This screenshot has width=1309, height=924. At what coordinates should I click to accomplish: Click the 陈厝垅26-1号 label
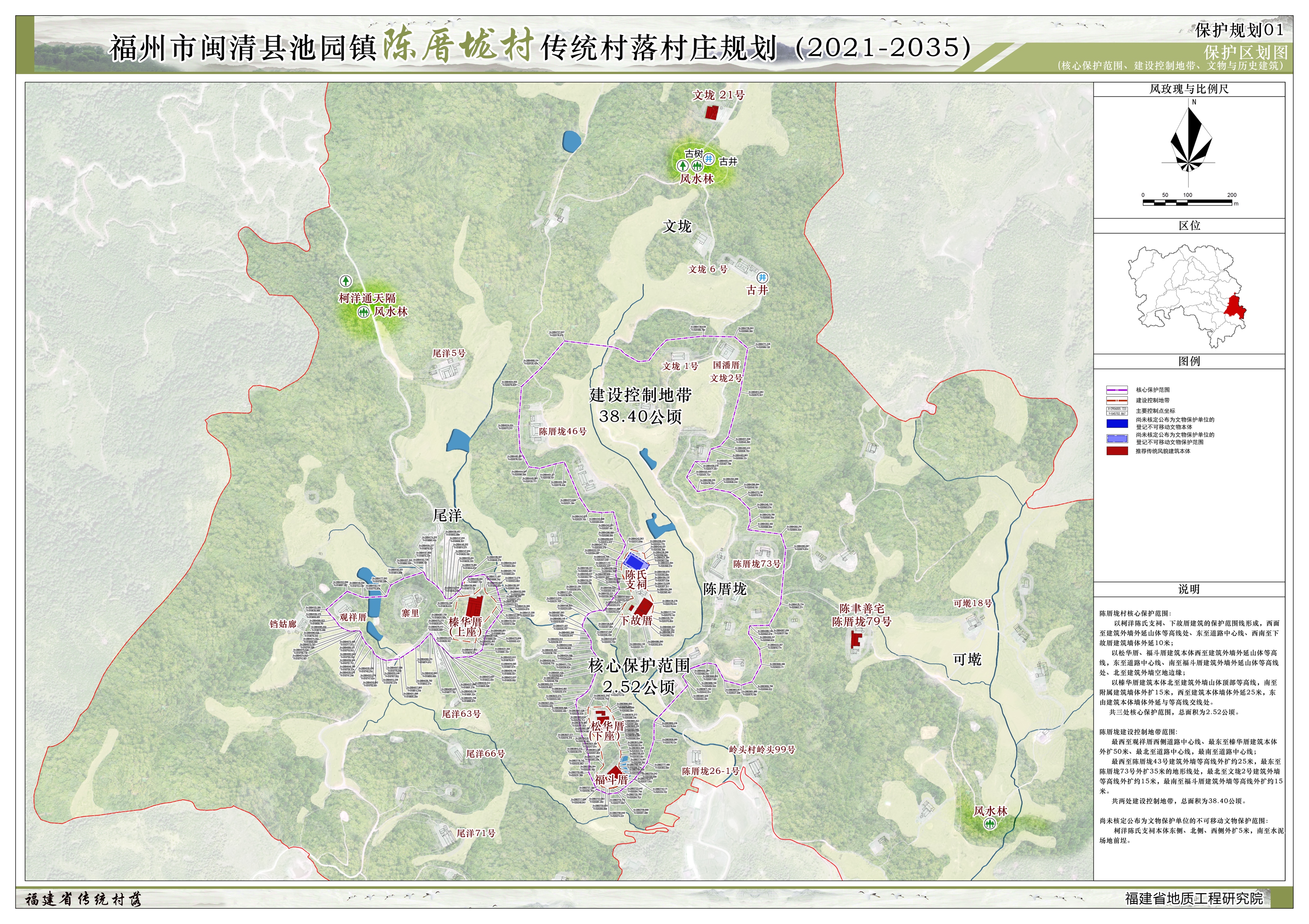point(711,771)
